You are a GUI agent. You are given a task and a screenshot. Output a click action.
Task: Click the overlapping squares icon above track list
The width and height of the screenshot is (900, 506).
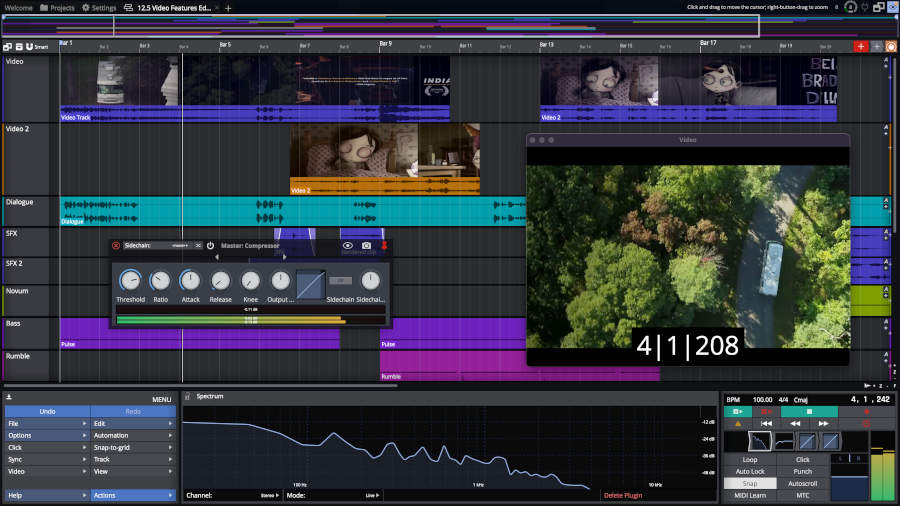click(x=7, y=46)
